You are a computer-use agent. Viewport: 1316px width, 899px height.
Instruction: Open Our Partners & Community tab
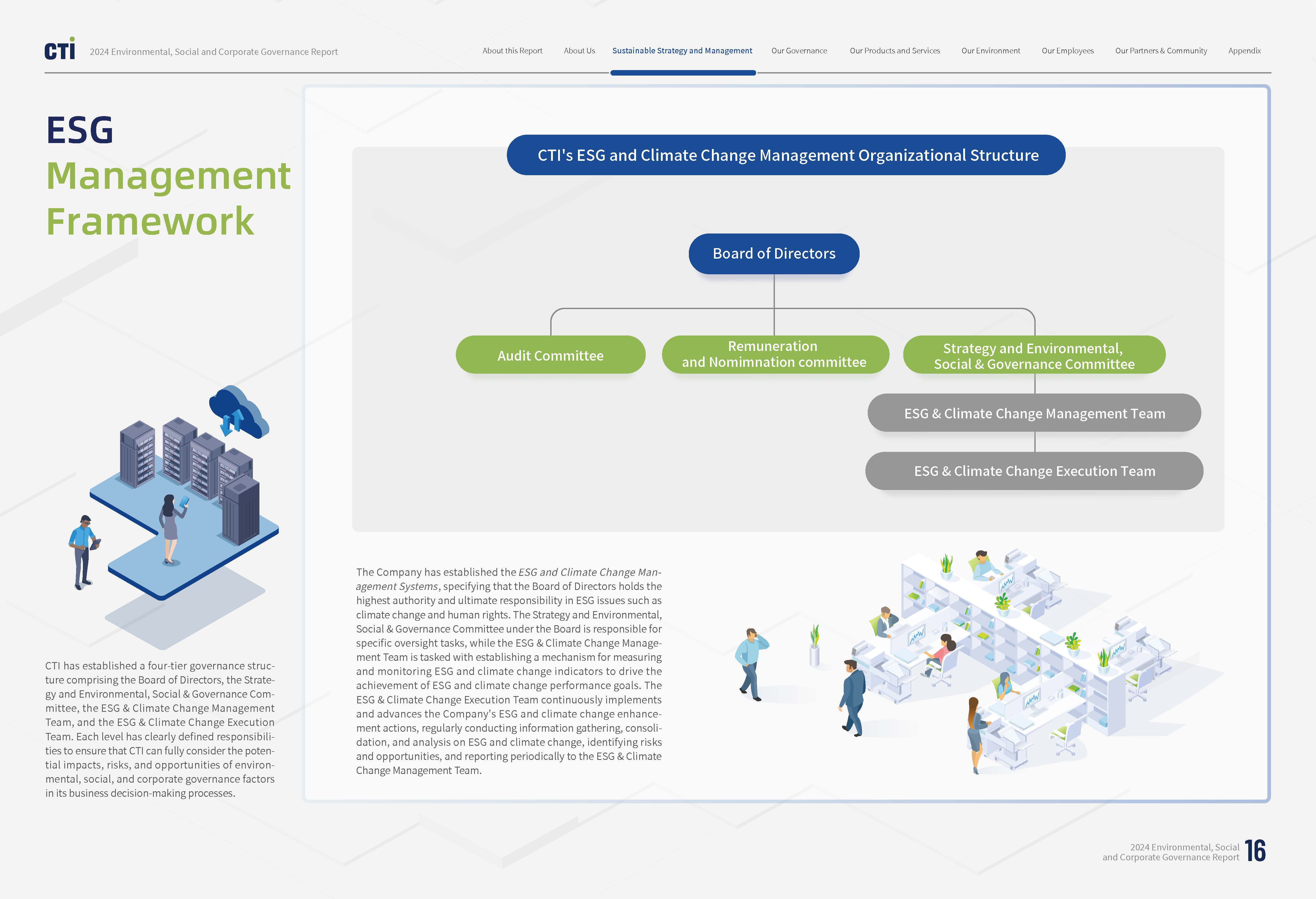pos(1161,51)
